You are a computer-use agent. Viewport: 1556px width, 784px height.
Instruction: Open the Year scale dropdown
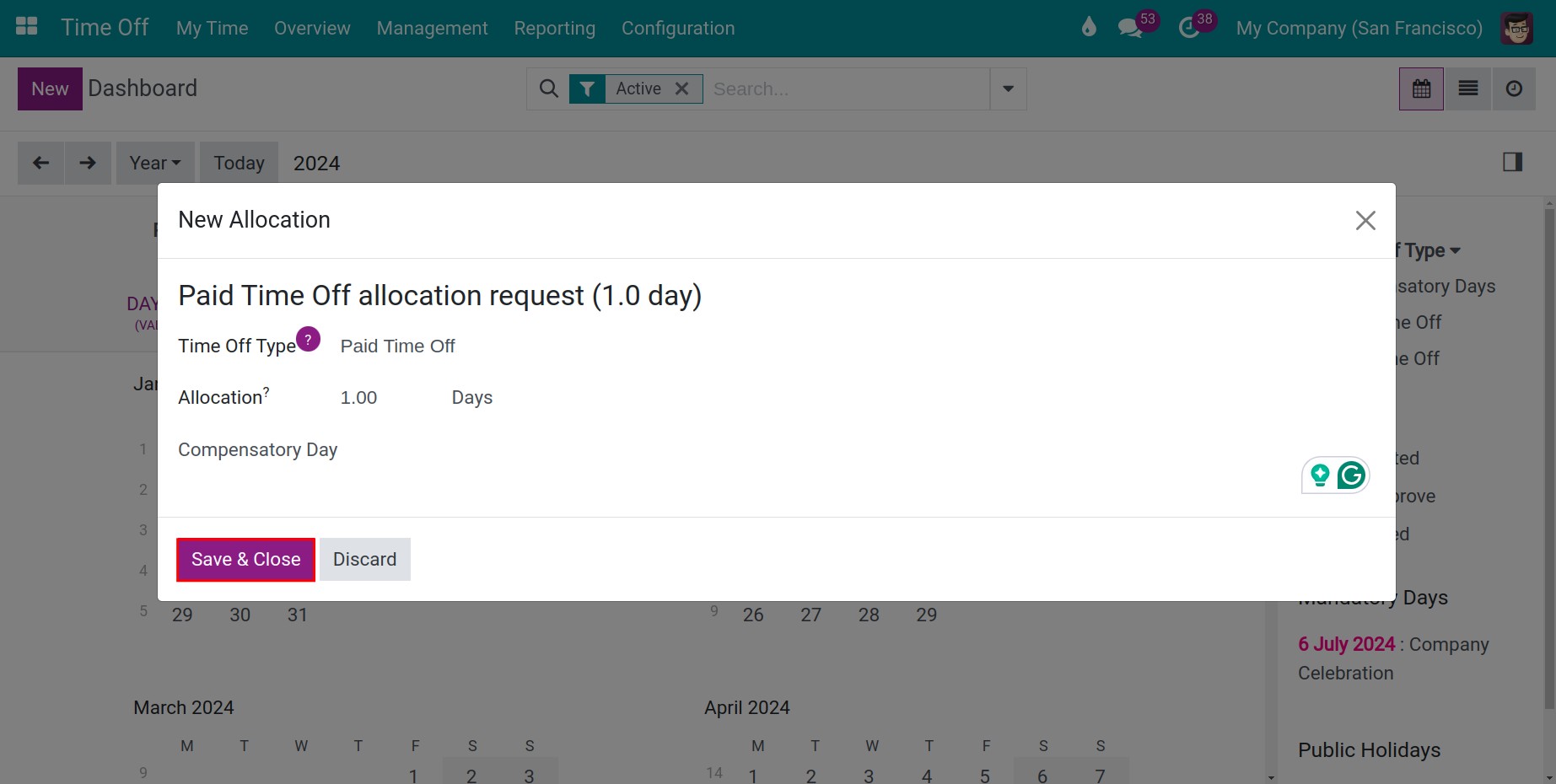point(155,163)
